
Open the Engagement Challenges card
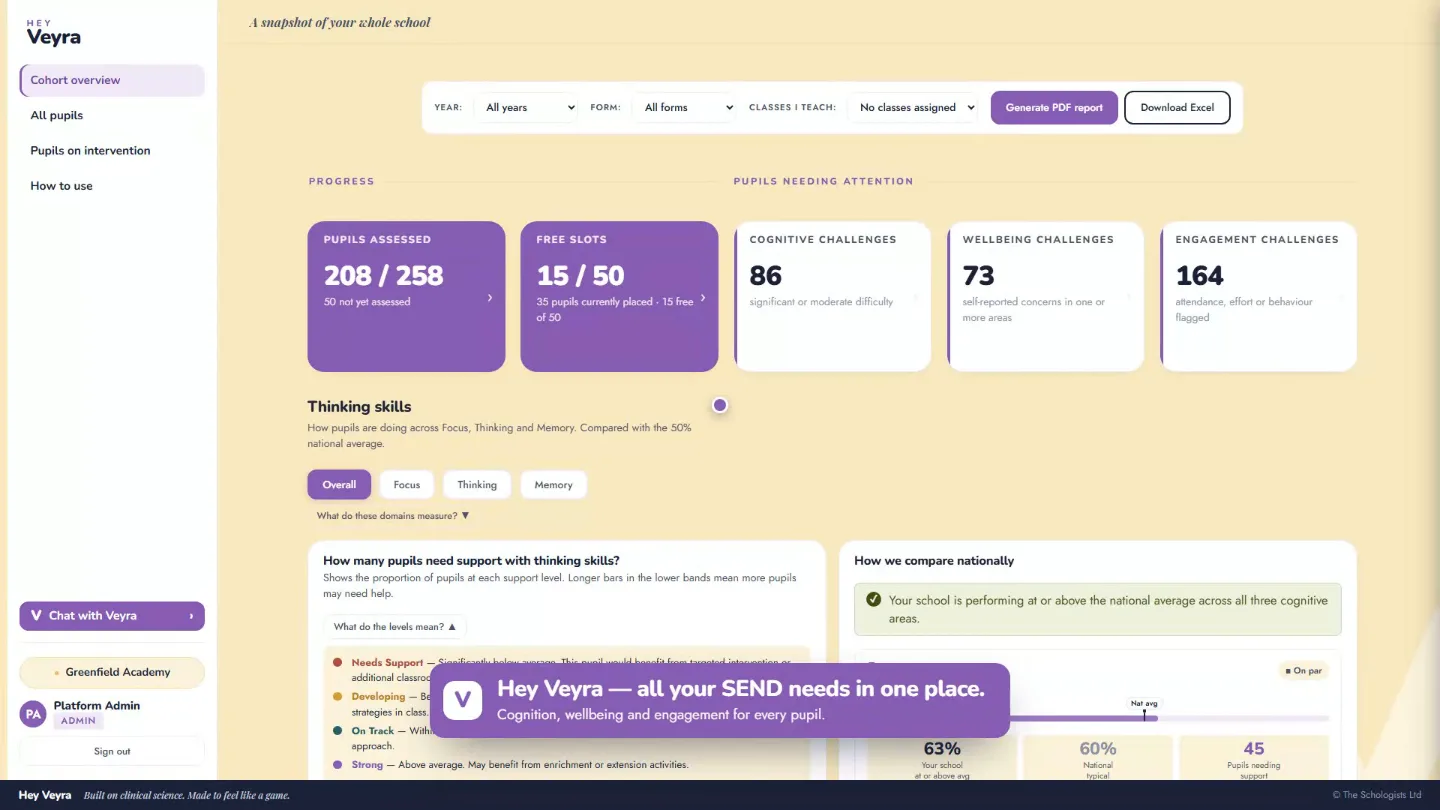point(1259,296)
